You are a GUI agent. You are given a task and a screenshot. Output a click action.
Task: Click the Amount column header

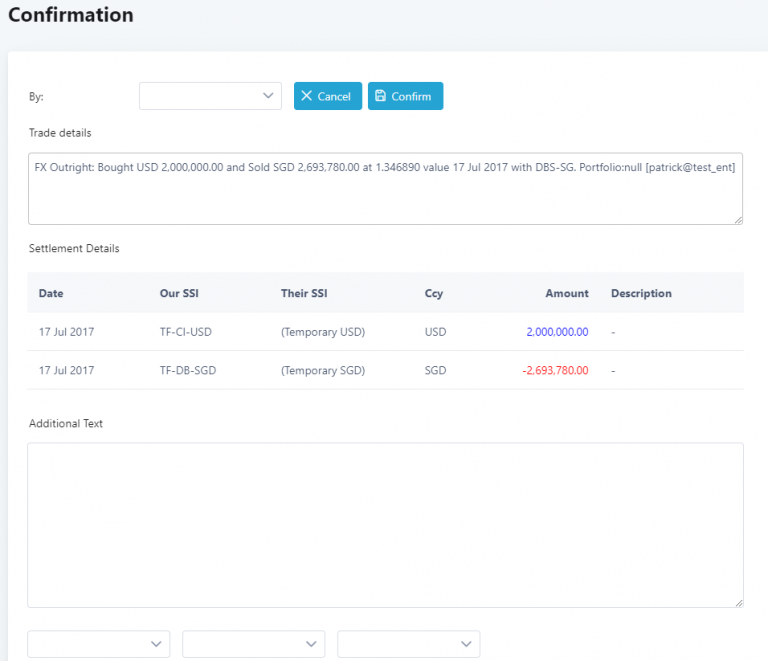point(566,294)
